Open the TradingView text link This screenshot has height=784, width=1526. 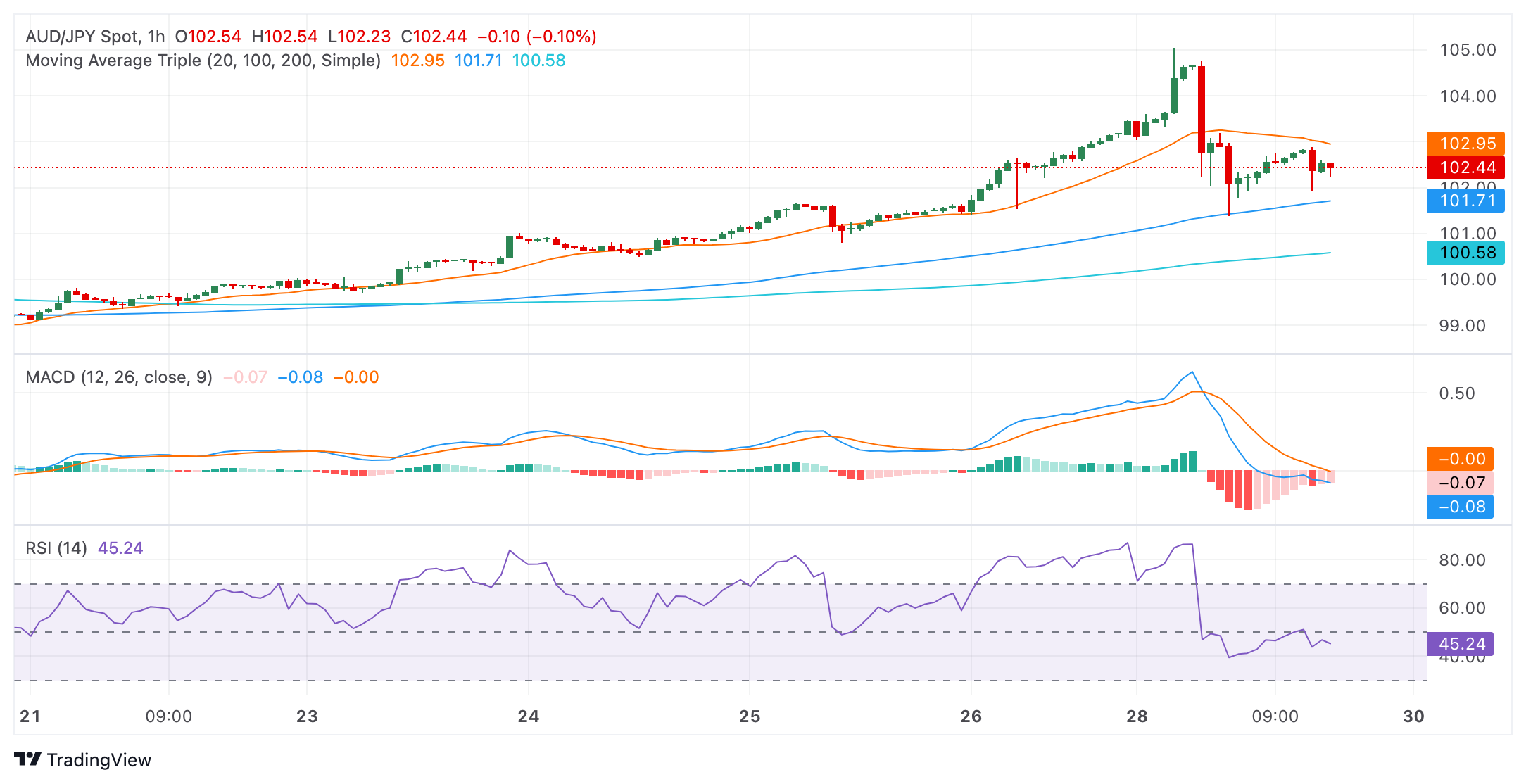[99, 760]
